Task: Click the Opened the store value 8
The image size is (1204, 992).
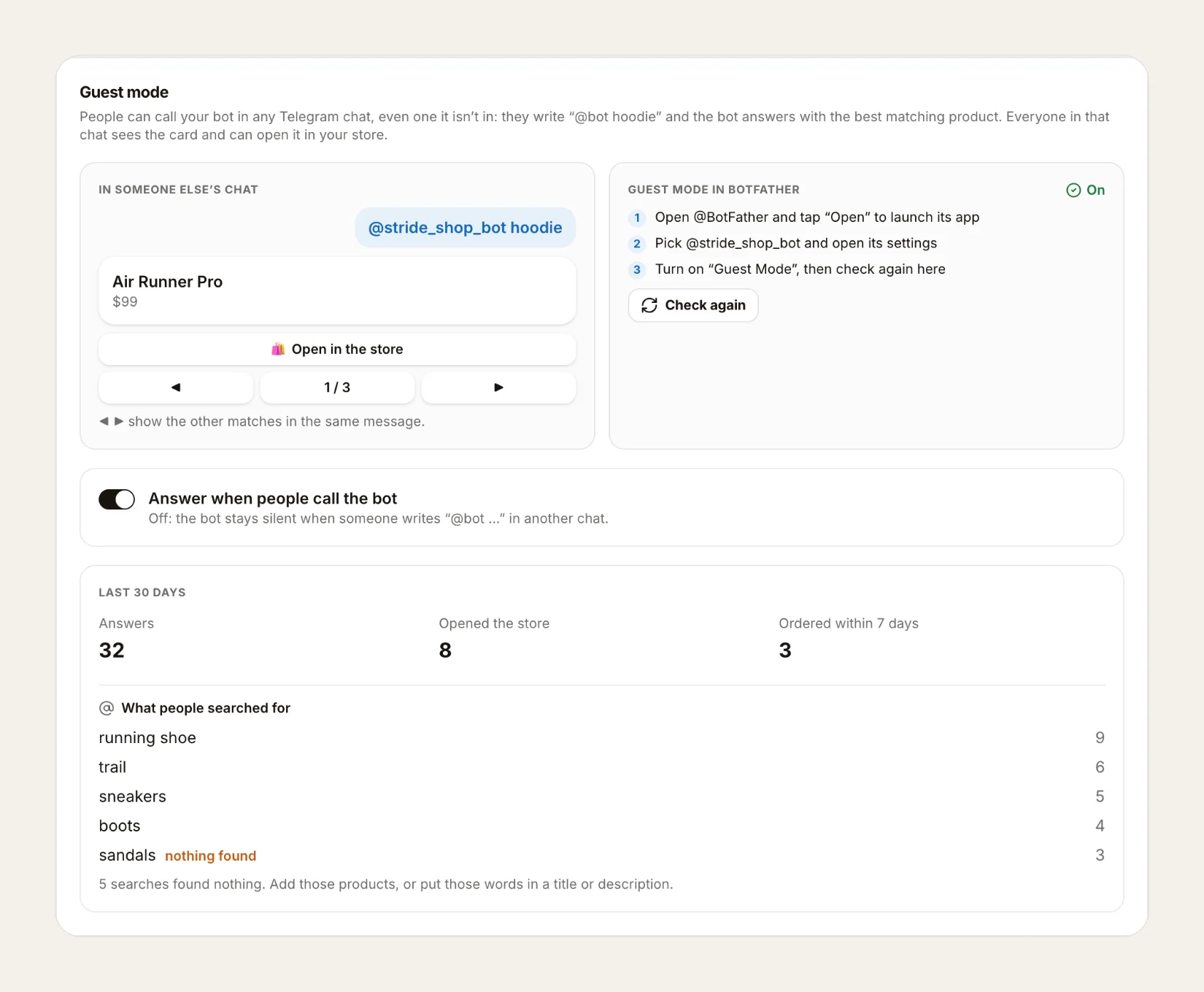Action: pyautogui.click(x=445, y=650)
